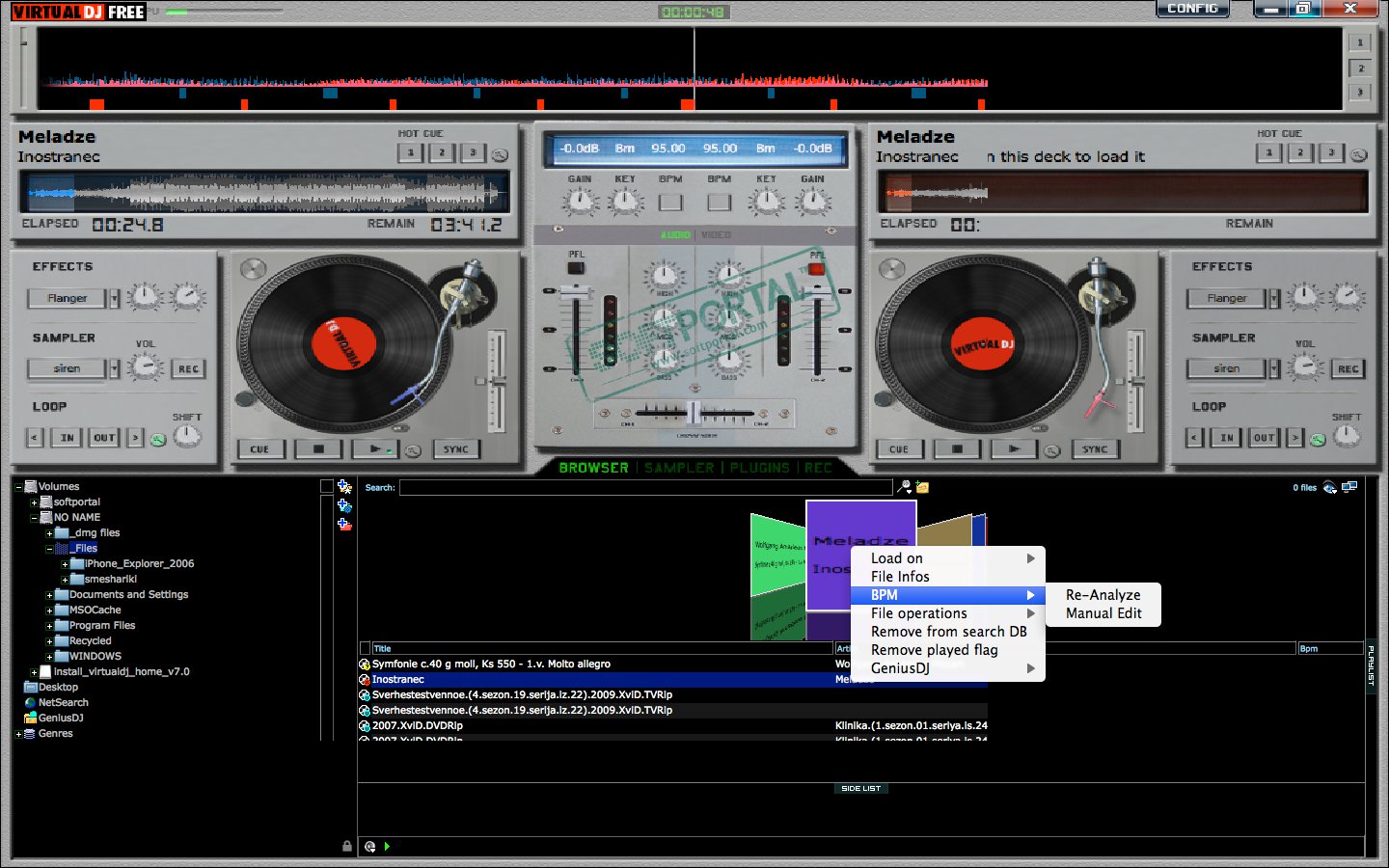Open left deck Flanger effect dropdown
The image size is (1389, 868).
point(115,299)
